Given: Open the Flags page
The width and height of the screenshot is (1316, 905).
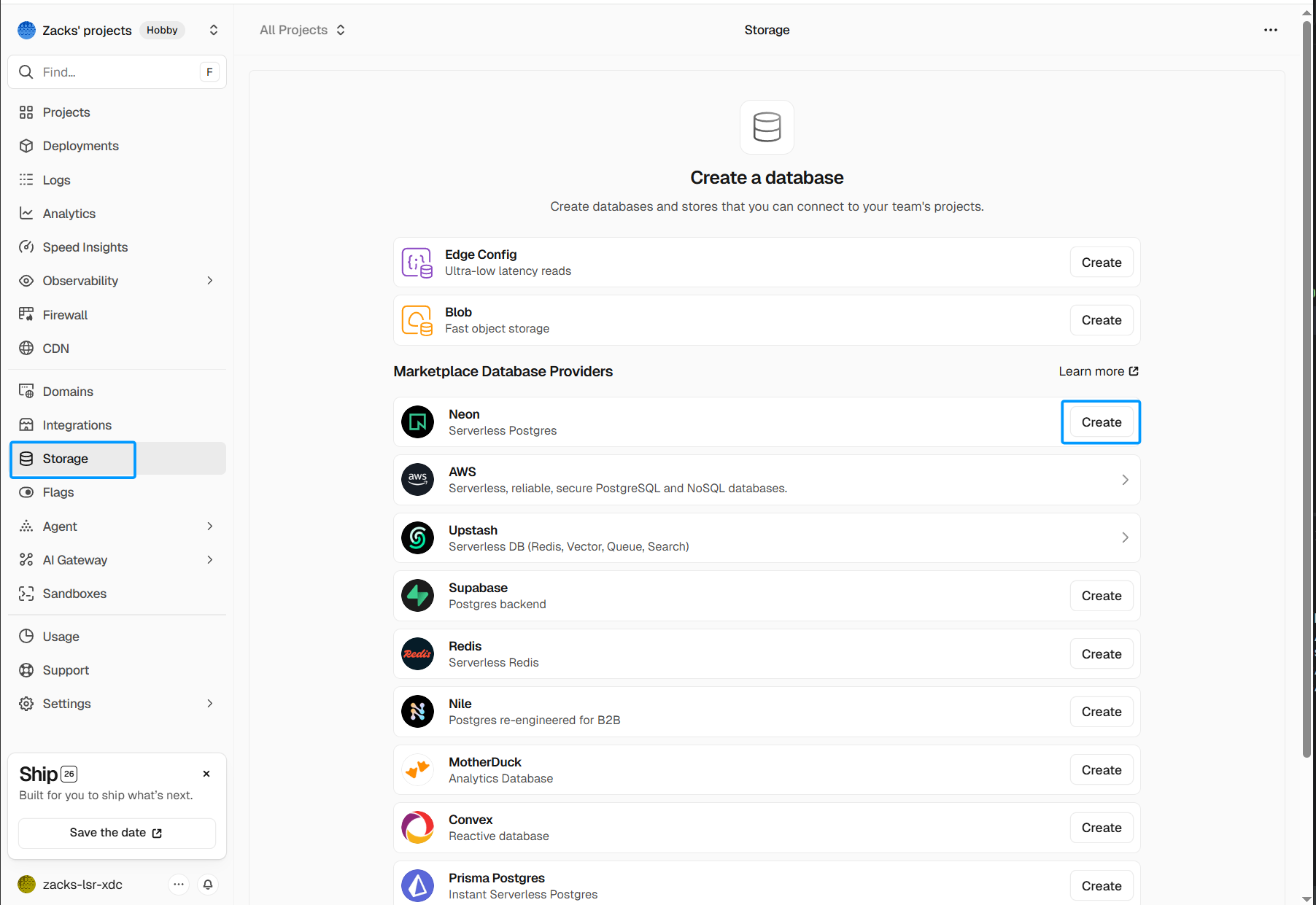Looking at the screenshot, I should (x=118, y=492).
